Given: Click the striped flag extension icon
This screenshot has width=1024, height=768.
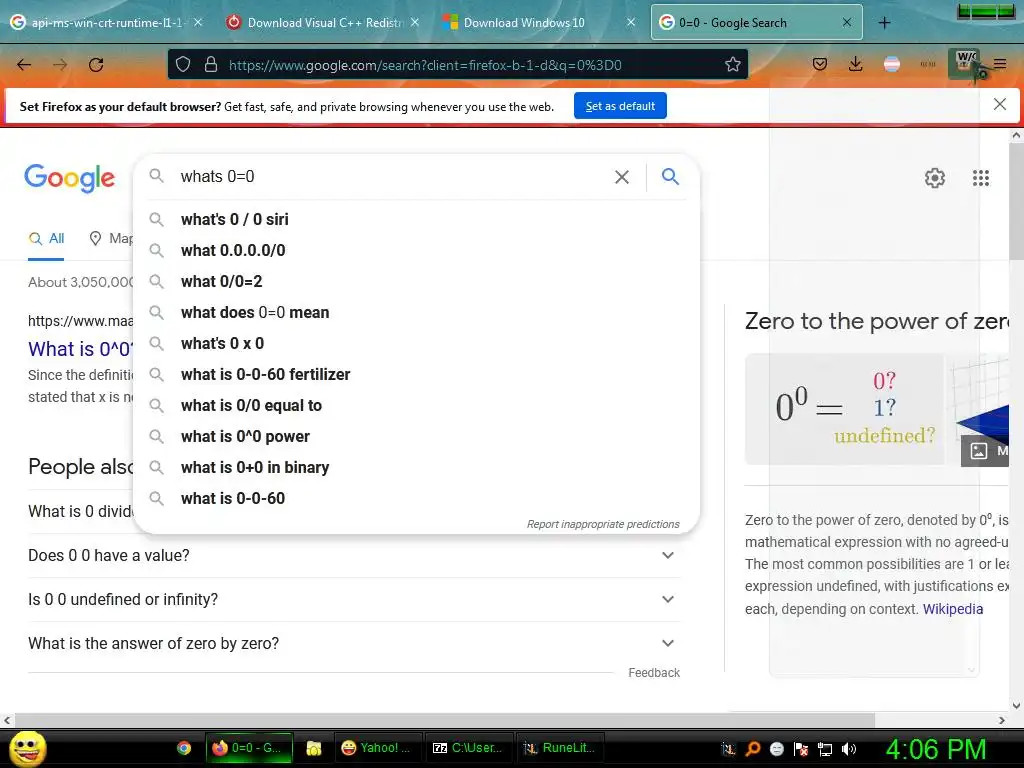Looking at the screenshot, I should 891,64.
